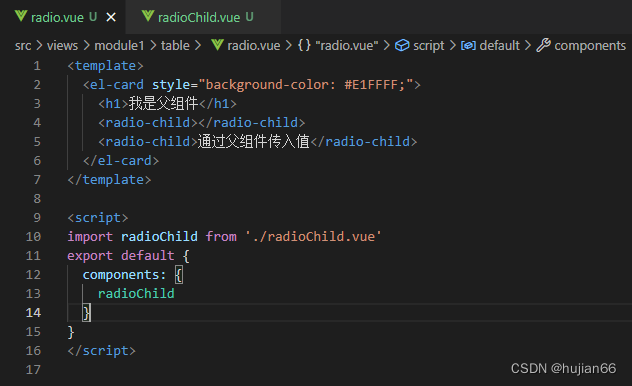Click line number 10 in gutter
The height and width of the screenshot is (386, 632).
(x=33, y=237)
